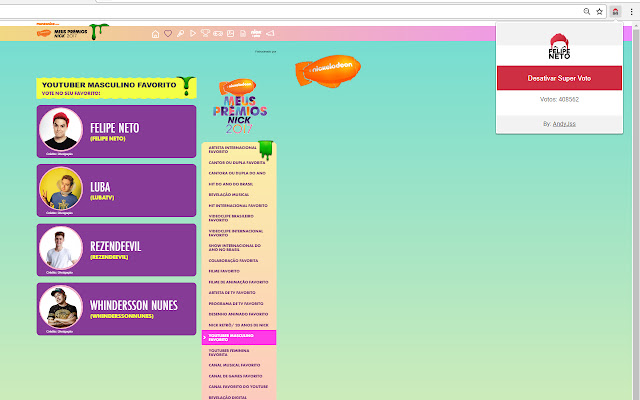
Task: Open the AndyJss author link
Action: 564,124
